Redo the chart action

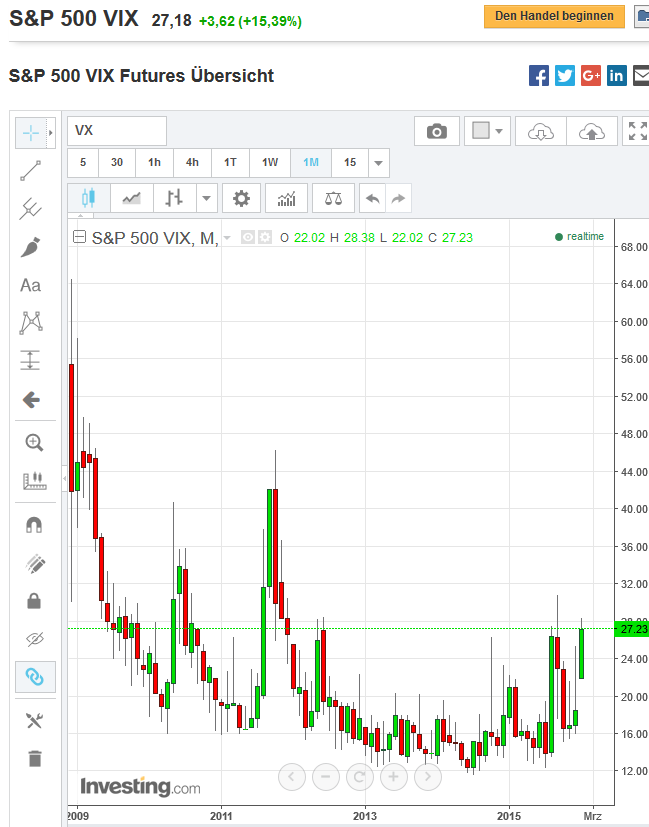point(399,198)
